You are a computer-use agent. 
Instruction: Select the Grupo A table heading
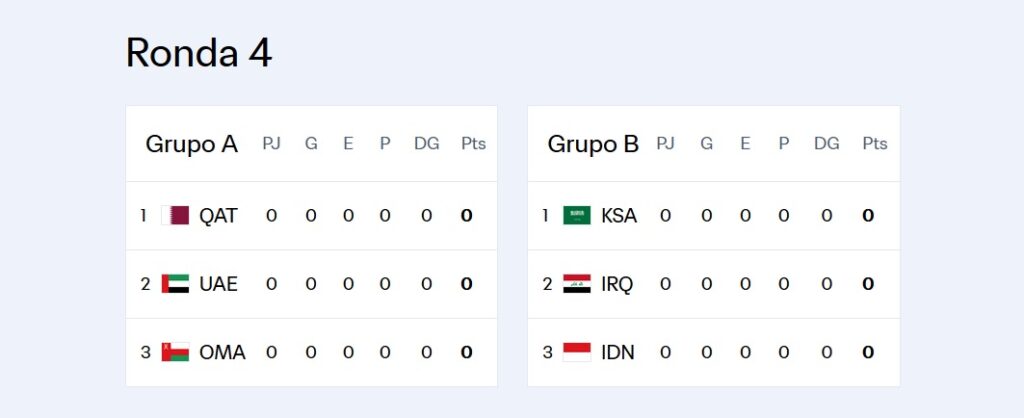[x=191, y=144]
